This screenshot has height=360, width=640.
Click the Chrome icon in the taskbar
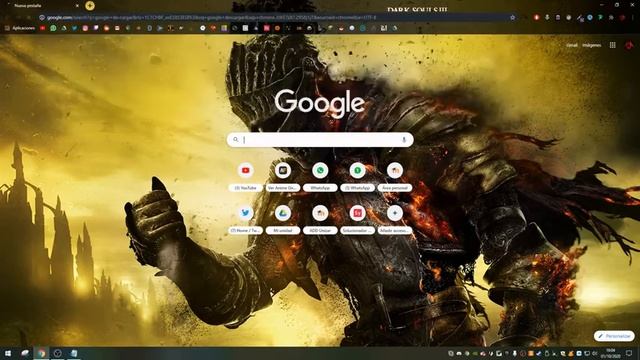41,353
